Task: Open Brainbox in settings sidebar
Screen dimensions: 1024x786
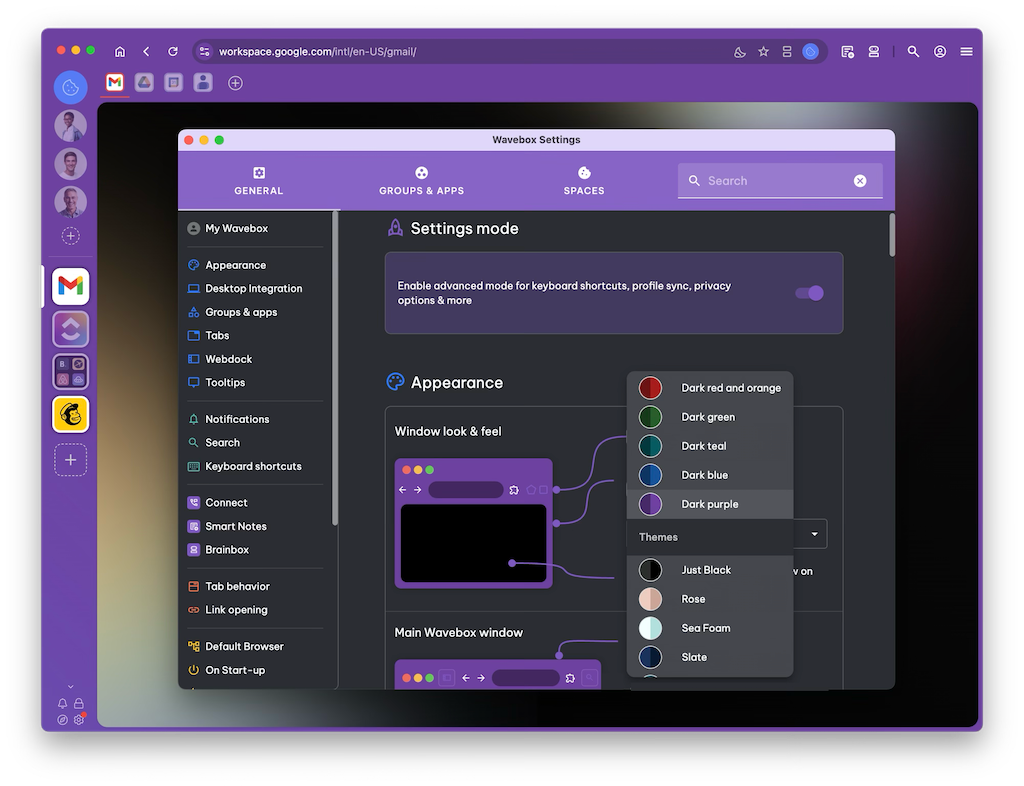Action: [x=219, y=550]
